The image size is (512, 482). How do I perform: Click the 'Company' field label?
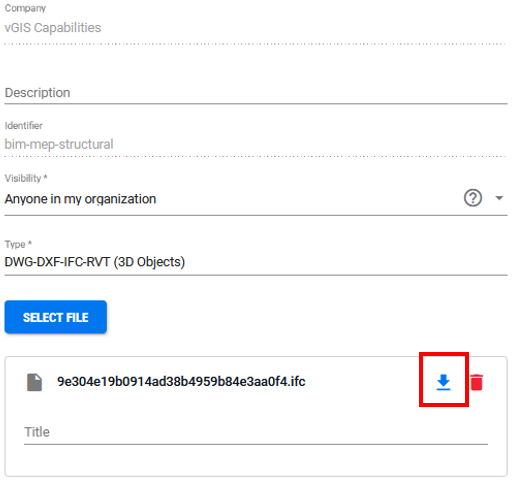tap(25, 8)
